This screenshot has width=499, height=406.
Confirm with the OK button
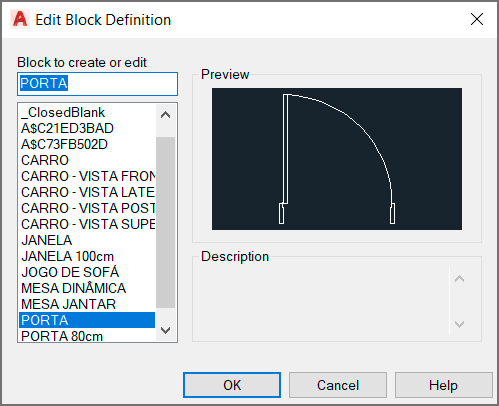(232, 385)
